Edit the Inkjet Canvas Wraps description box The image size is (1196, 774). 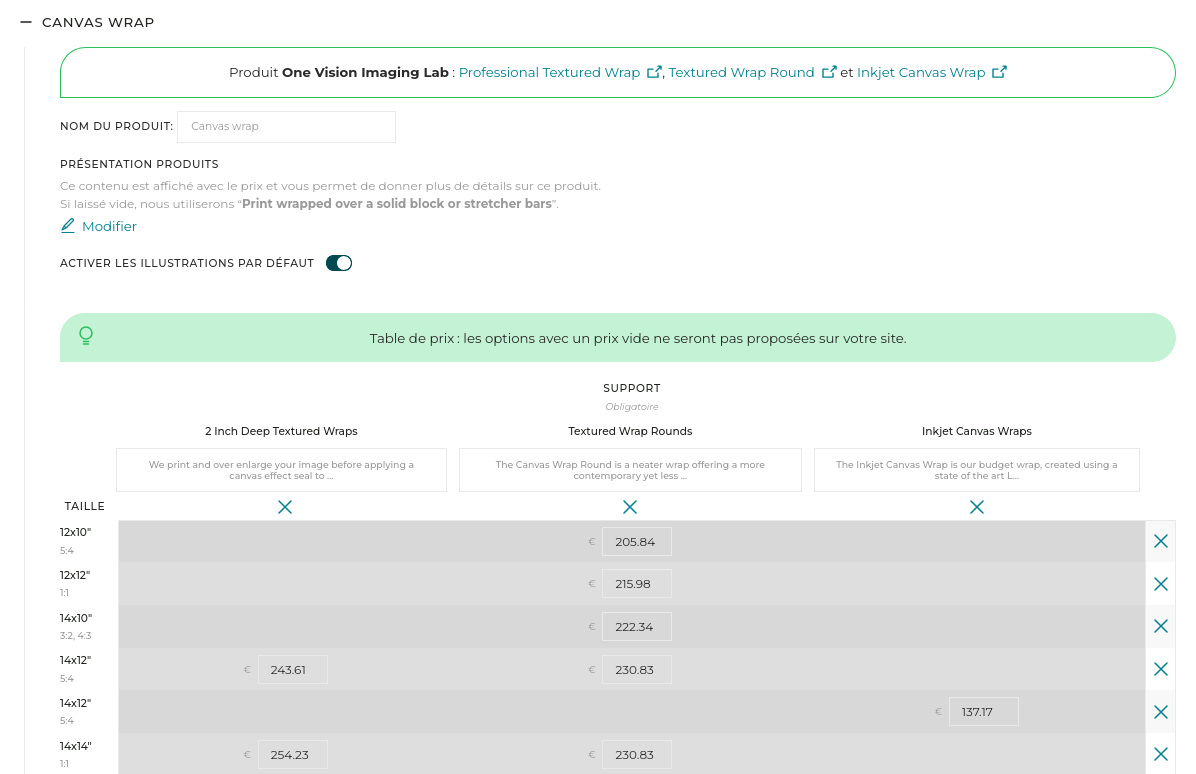pyautogui.click(x=976, y=470)
